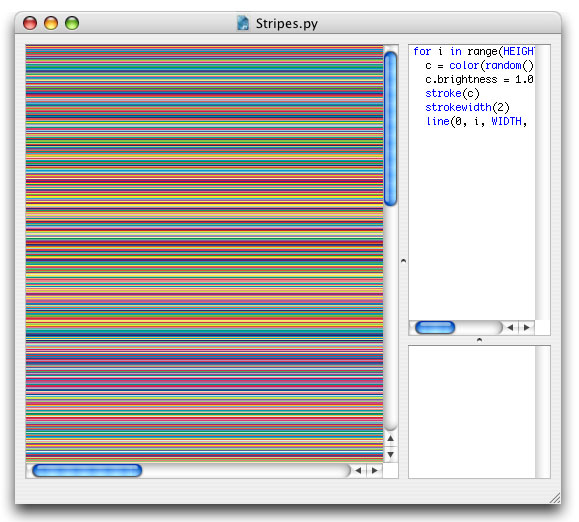The height and width of the screenshot is (522, 579).
Task: Click the canvas horizontal scroll right arrow
Action: point(375,470)
